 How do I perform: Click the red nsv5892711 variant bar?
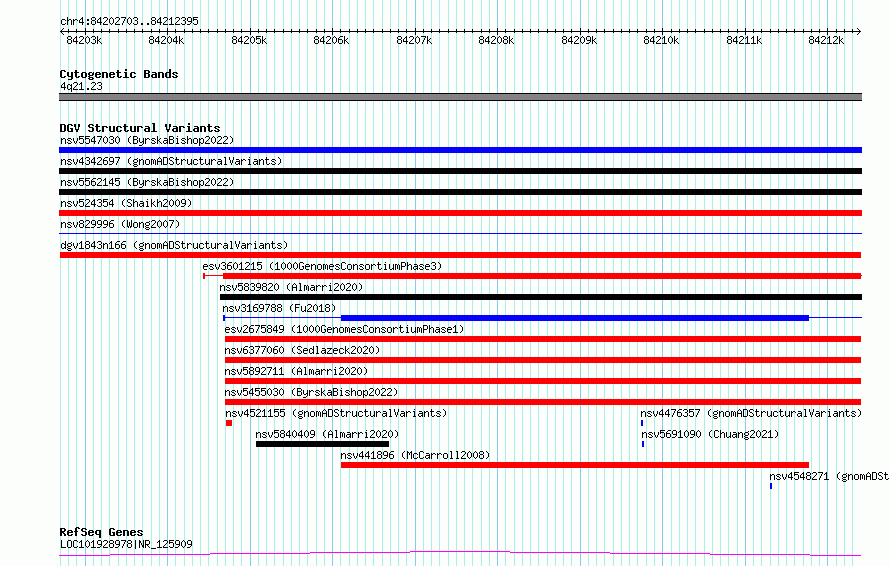coord(543,381)
